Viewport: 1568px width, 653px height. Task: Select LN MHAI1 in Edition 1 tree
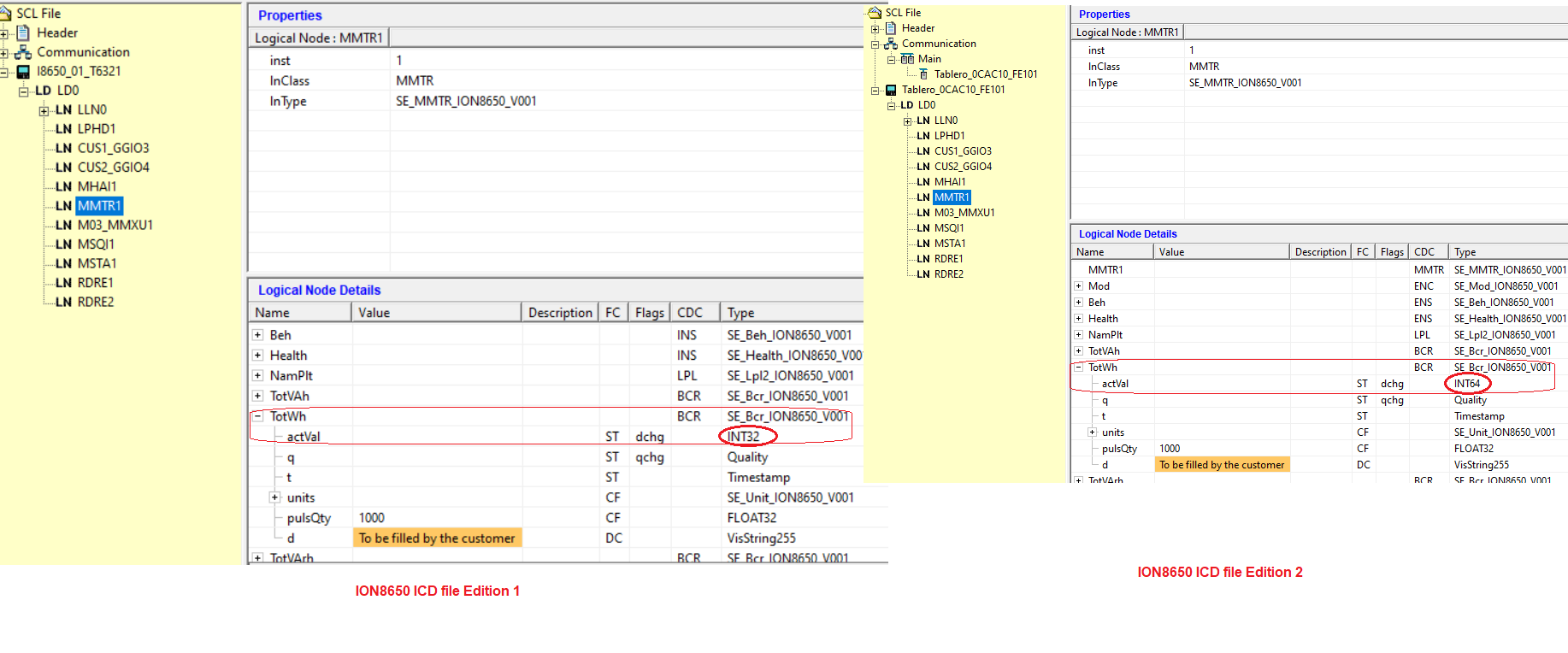coord(86,186)
